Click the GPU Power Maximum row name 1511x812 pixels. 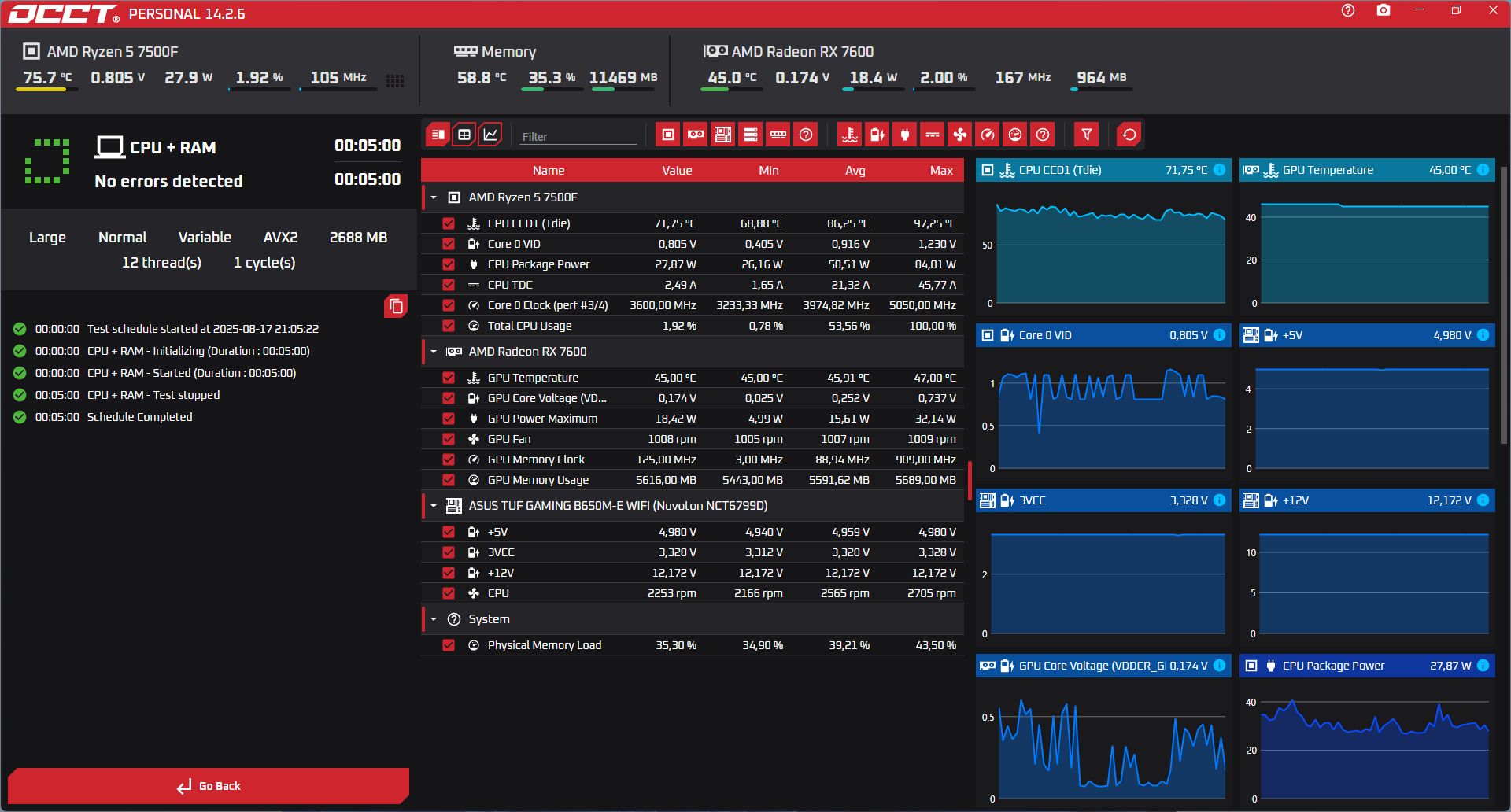[542, 419]
